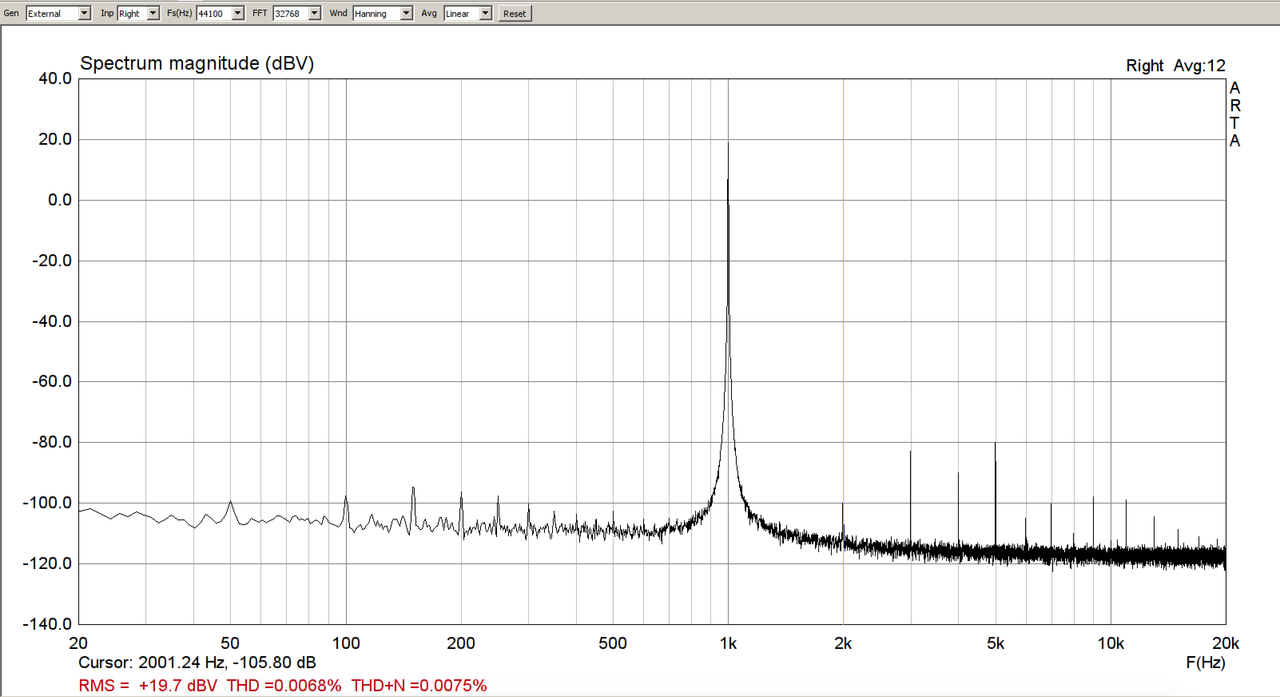Image resolution: width=1280 pixels, height=697 pixels.
Task: Expand the Wnd window dropdown showing Hanning
Action: tap(382, 13)
